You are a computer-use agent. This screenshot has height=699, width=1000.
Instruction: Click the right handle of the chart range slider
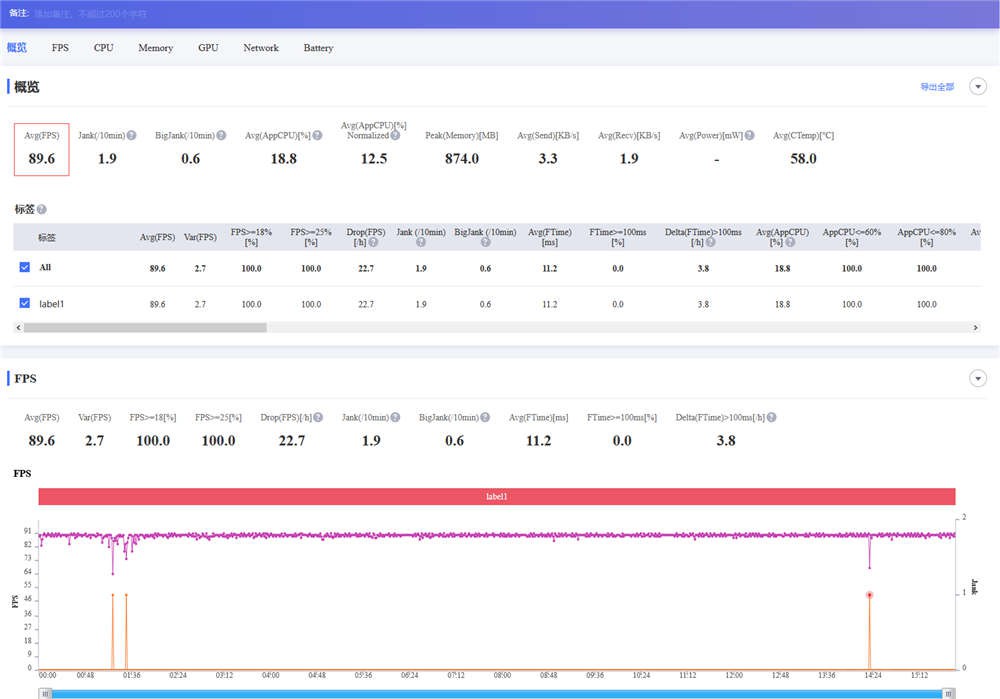948,693
